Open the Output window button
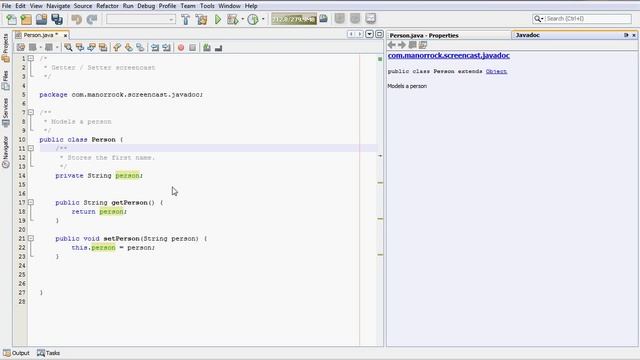Viewport: 640px width, 360px height. click(16, 353)
